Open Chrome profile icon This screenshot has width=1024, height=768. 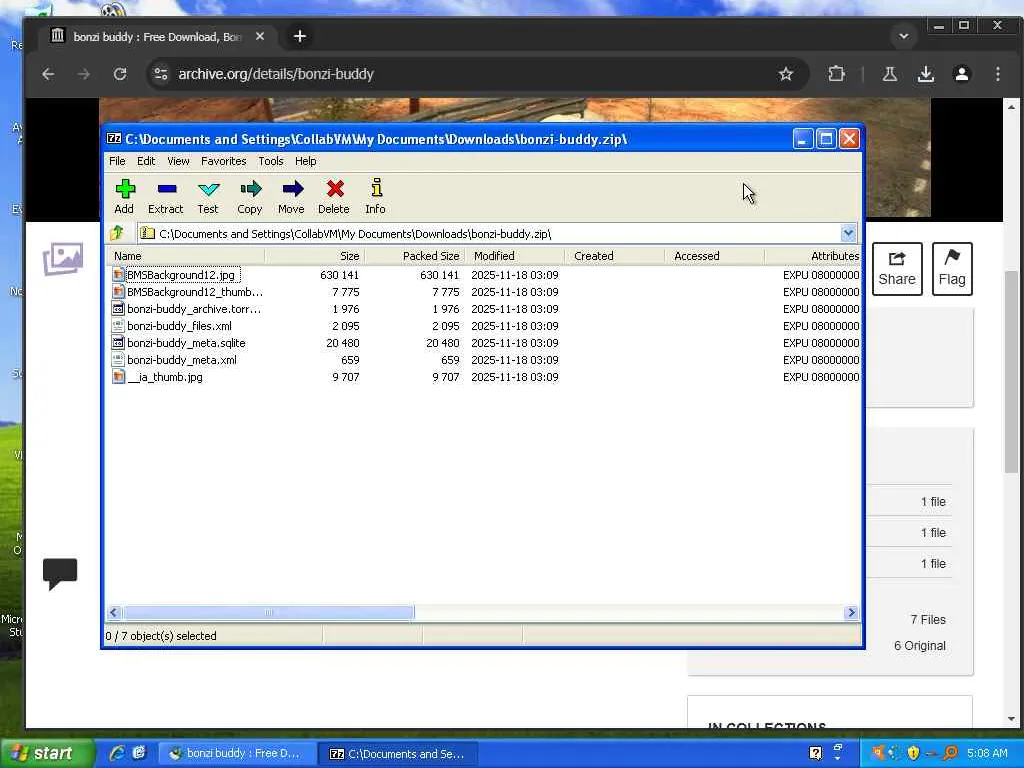(x=961, y=74)
